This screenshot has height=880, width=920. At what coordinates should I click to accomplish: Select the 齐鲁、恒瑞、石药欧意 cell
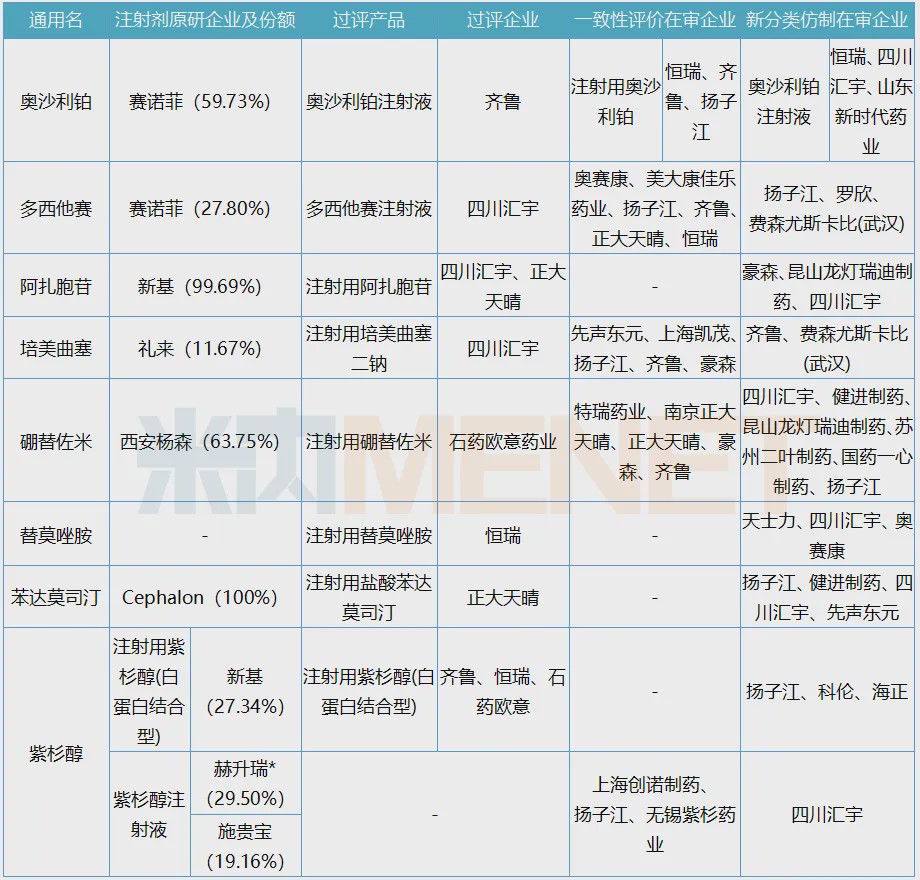click(503, 691)
